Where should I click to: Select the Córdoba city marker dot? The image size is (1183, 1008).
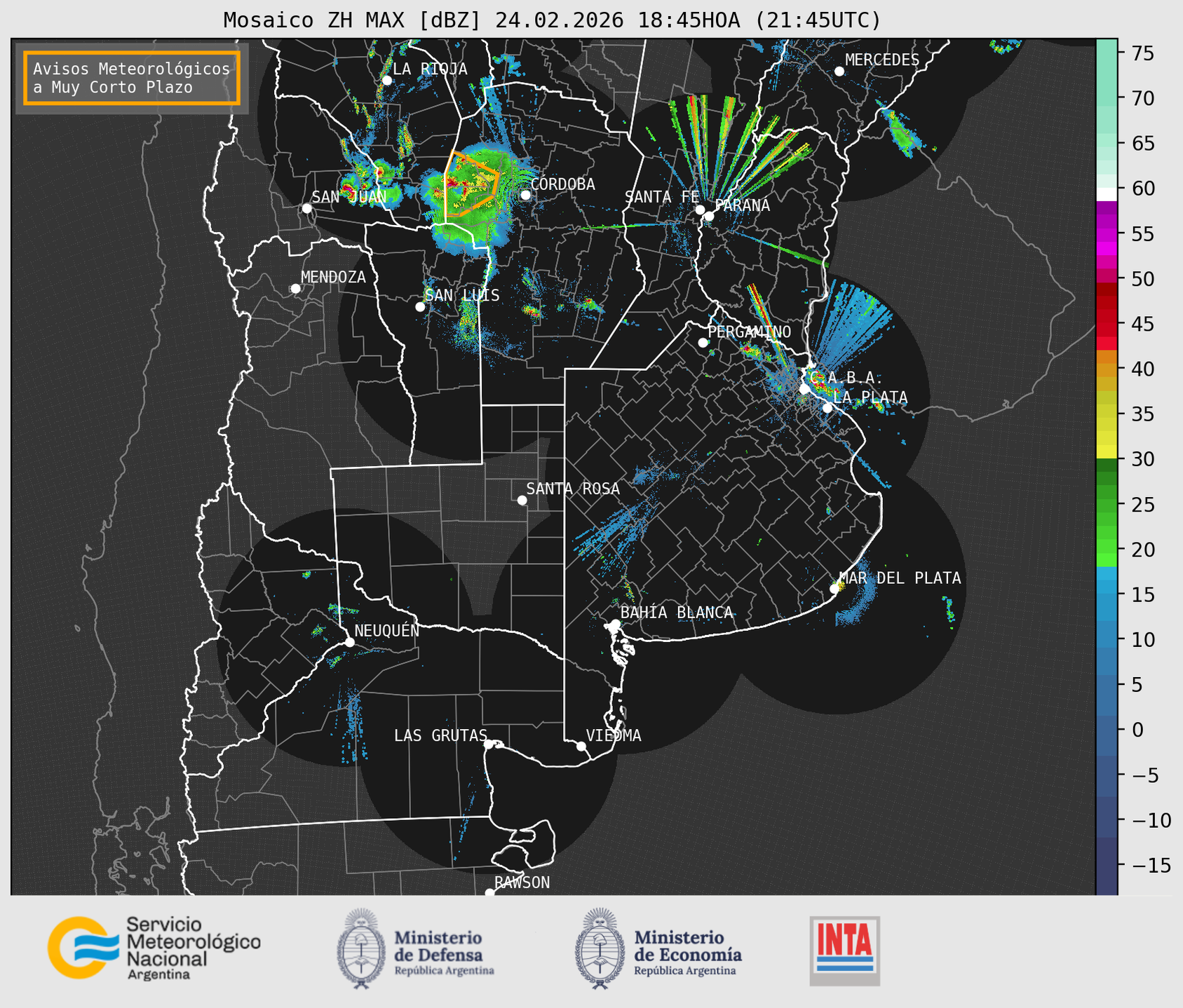[525, 195]
